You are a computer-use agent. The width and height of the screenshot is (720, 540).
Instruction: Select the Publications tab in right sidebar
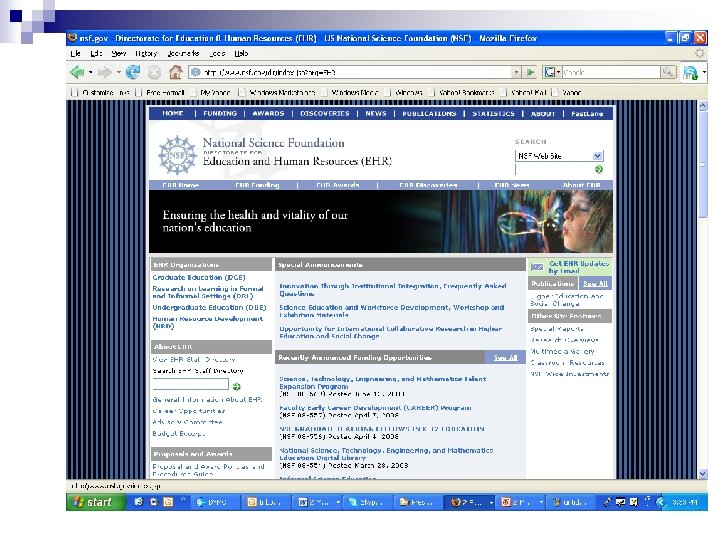553,284
